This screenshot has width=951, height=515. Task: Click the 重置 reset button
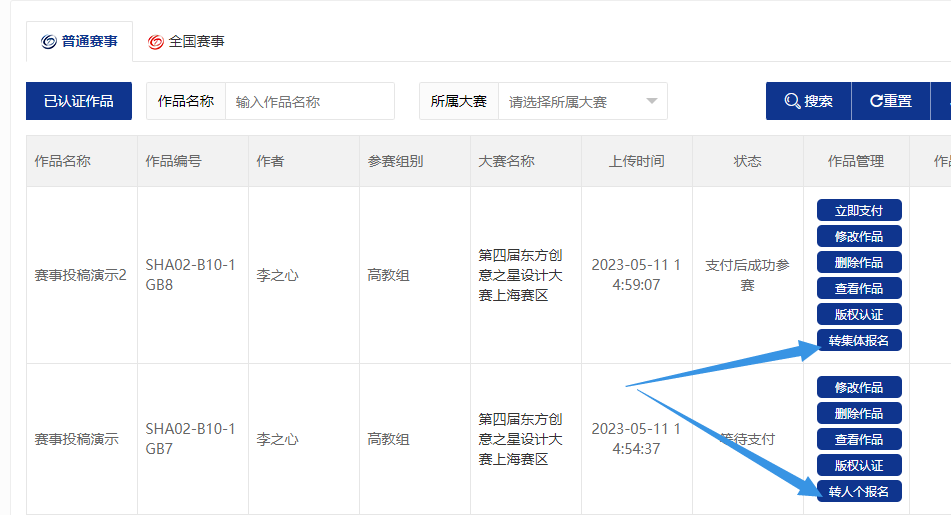[x=890, y=101]
